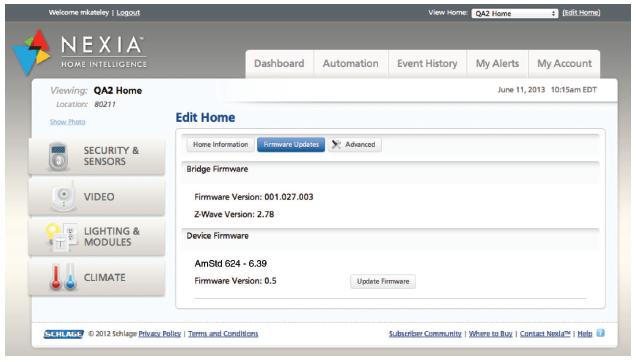Select the Climate thermometer icon

click(x=63, y=277)
